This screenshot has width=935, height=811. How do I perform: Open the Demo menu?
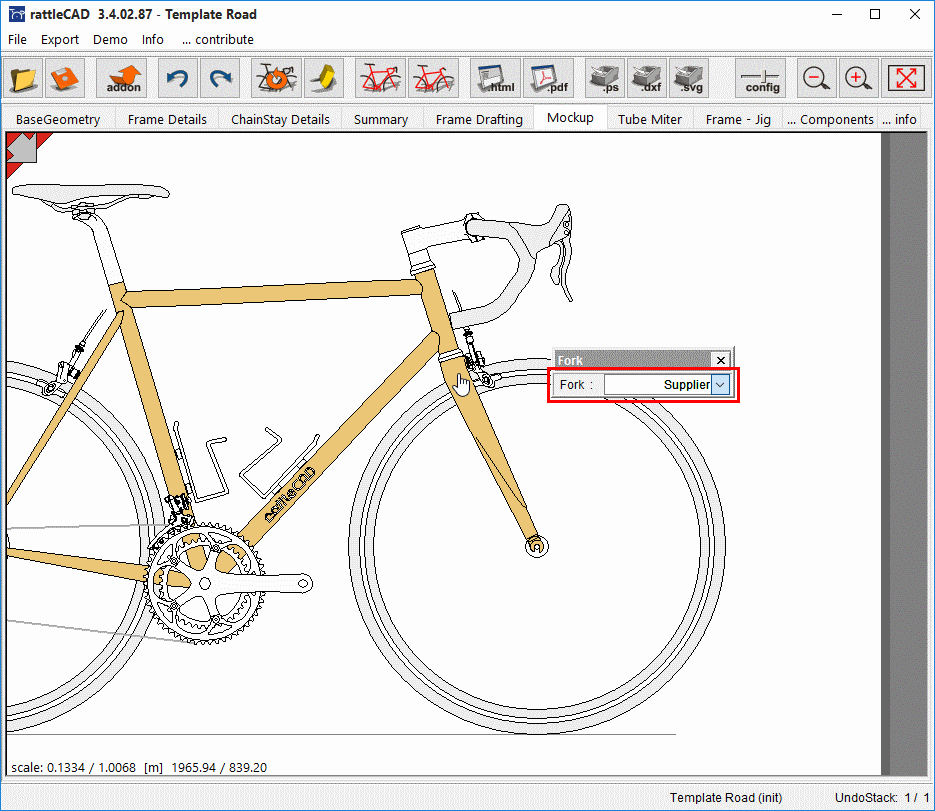pyautogui.click(x=110, y=39)
